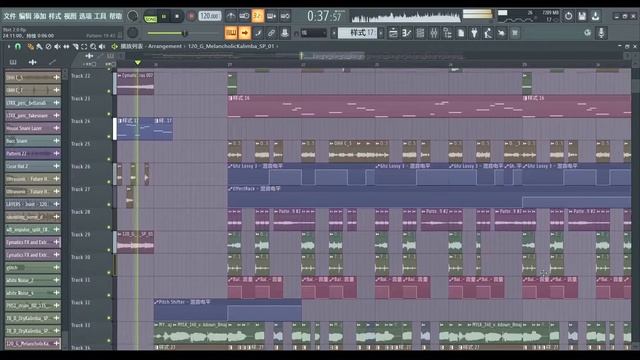The height and width of the screenshot is (360, 640).
Task: Click the Pitch Shifter automation clip
Action: point(228,309)
